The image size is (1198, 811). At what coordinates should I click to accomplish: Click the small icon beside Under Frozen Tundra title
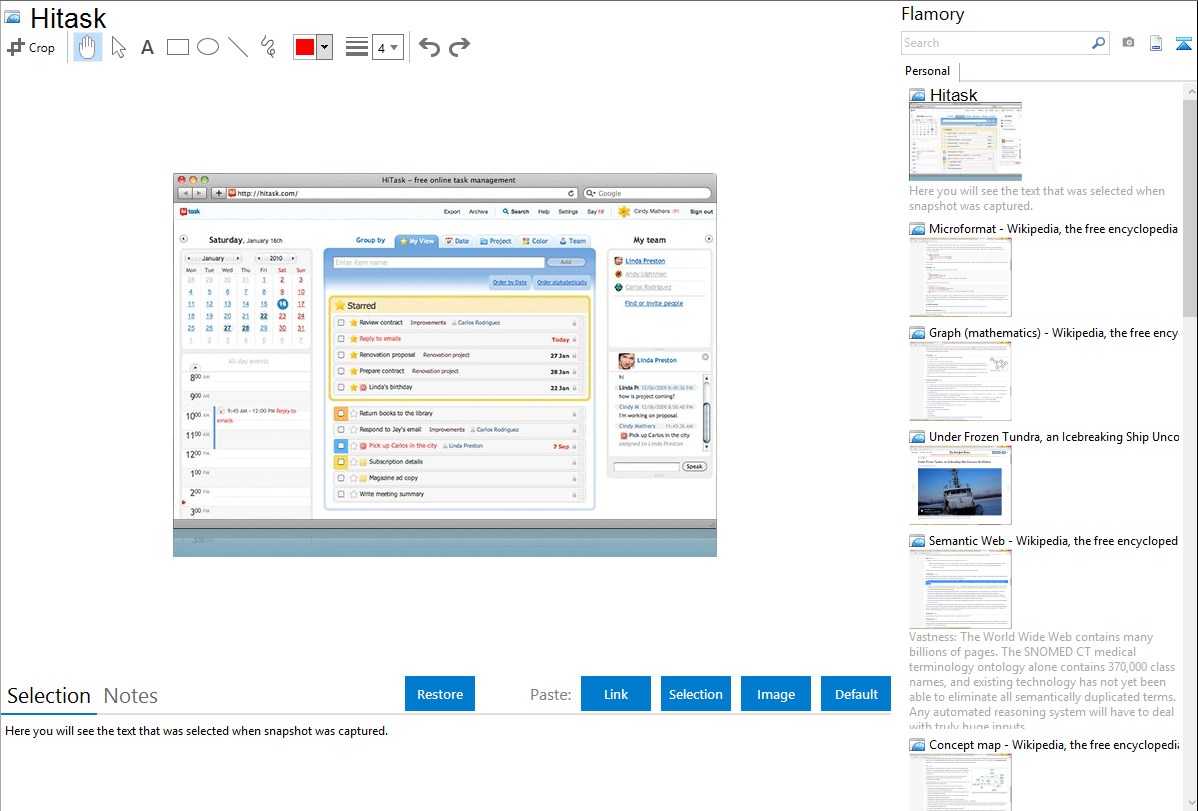coord(917,437)
